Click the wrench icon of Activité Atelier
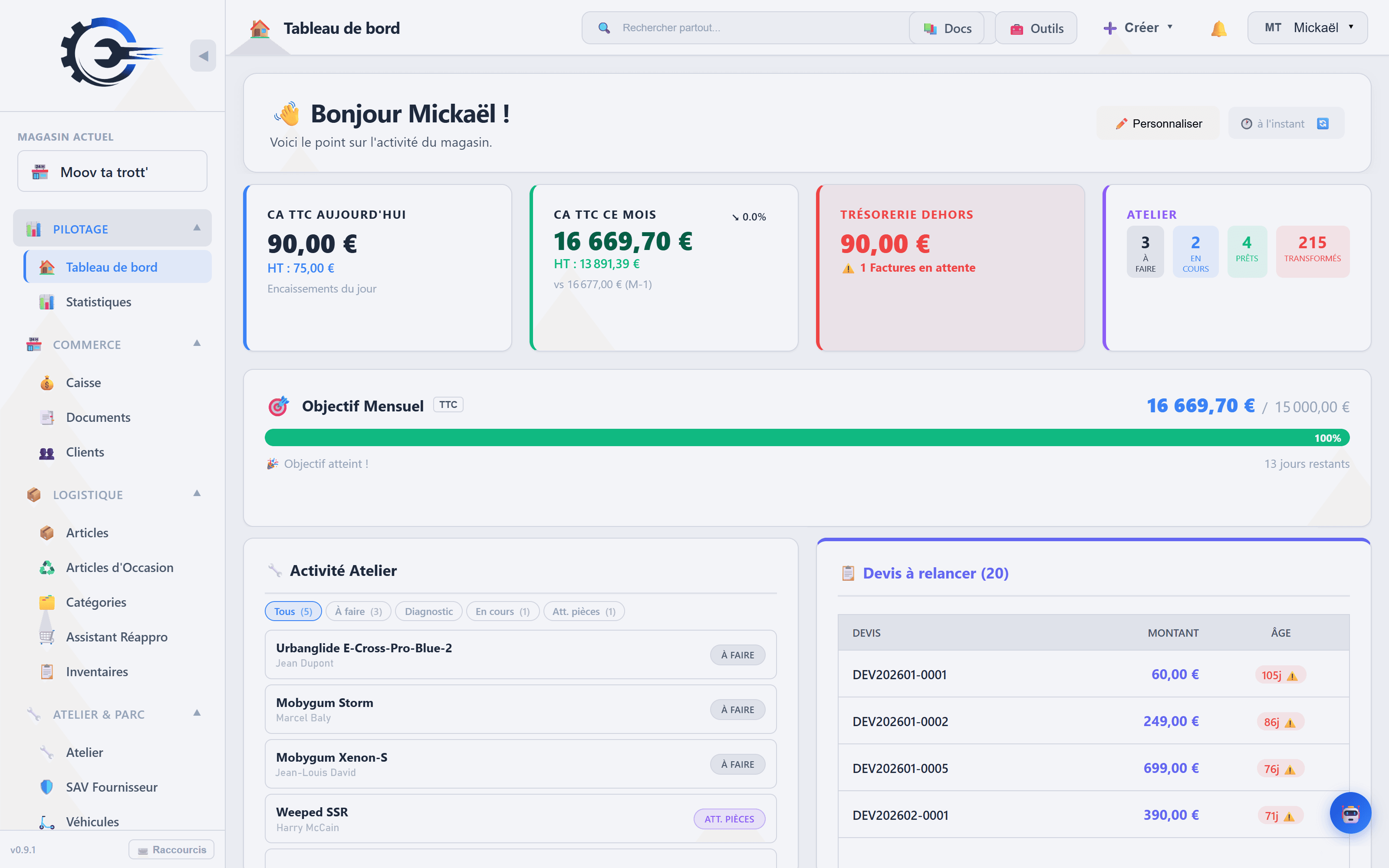The image size is (1389, 868). pos(275,571)
